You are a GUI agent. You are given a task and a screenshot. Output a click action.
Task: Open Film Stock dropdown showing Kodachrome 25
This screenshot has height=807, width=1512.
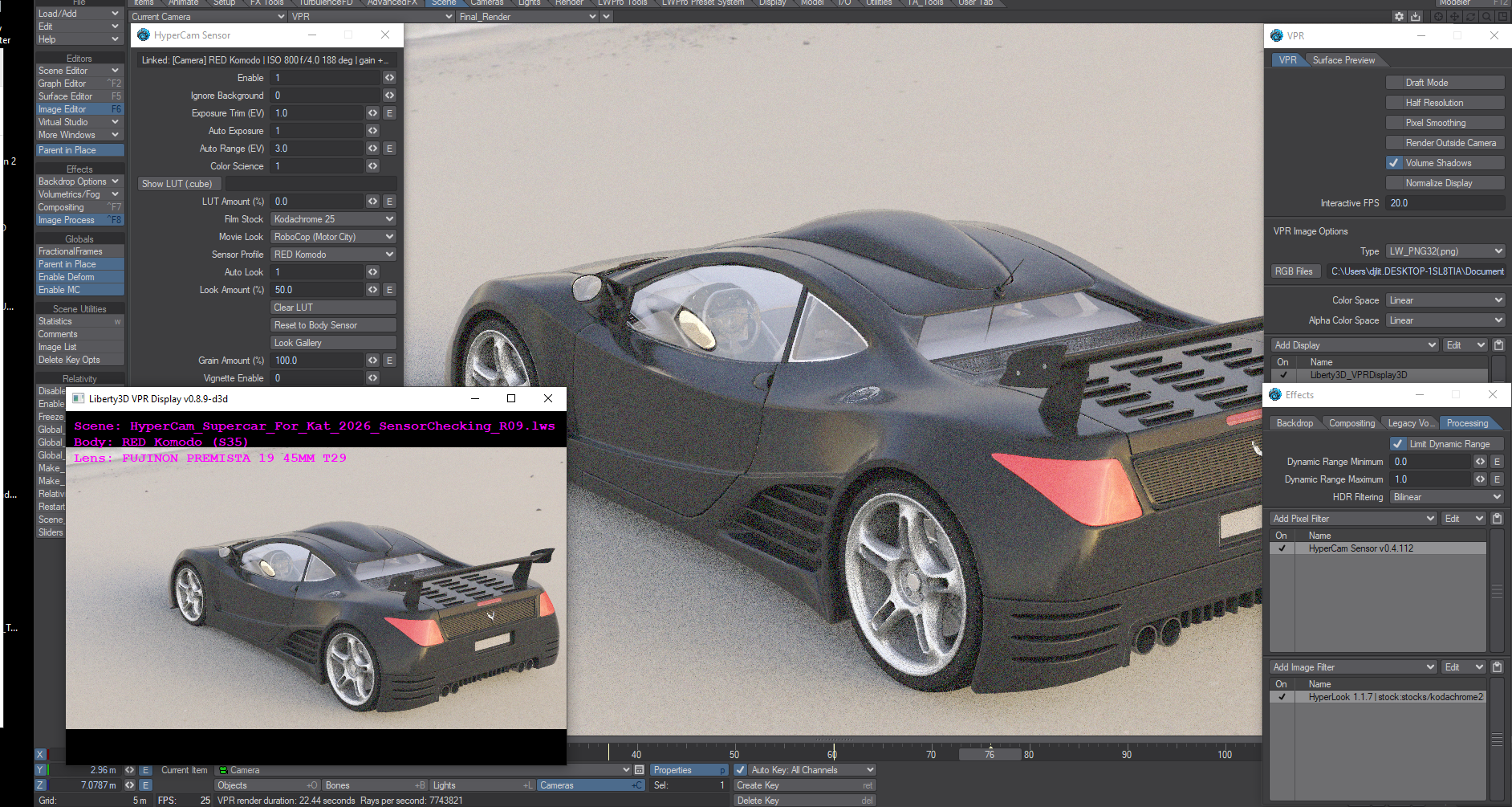pos(333,219)
